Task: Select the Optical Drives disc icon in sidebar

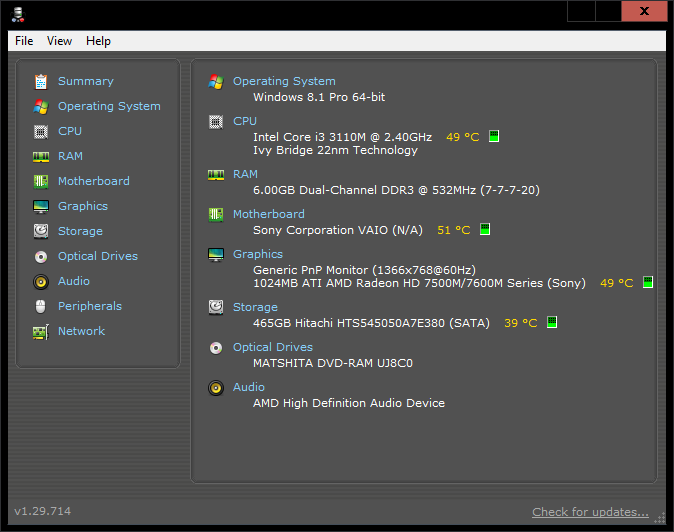Action: (x=41, y=256)
